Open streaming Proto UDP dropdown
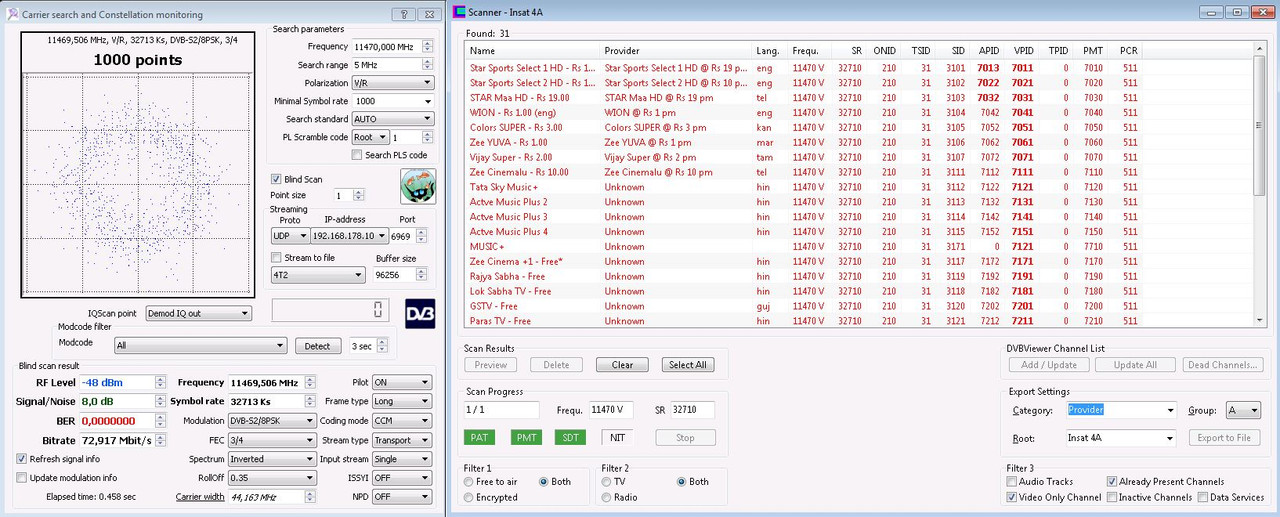This screenshot has height=517, width=1280. tap(288, 236)
